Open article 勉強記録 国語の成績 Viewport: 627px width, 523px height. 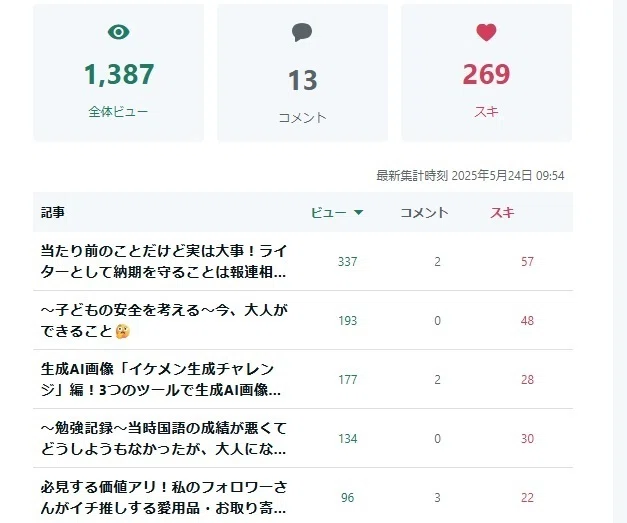tap(164, 438)
